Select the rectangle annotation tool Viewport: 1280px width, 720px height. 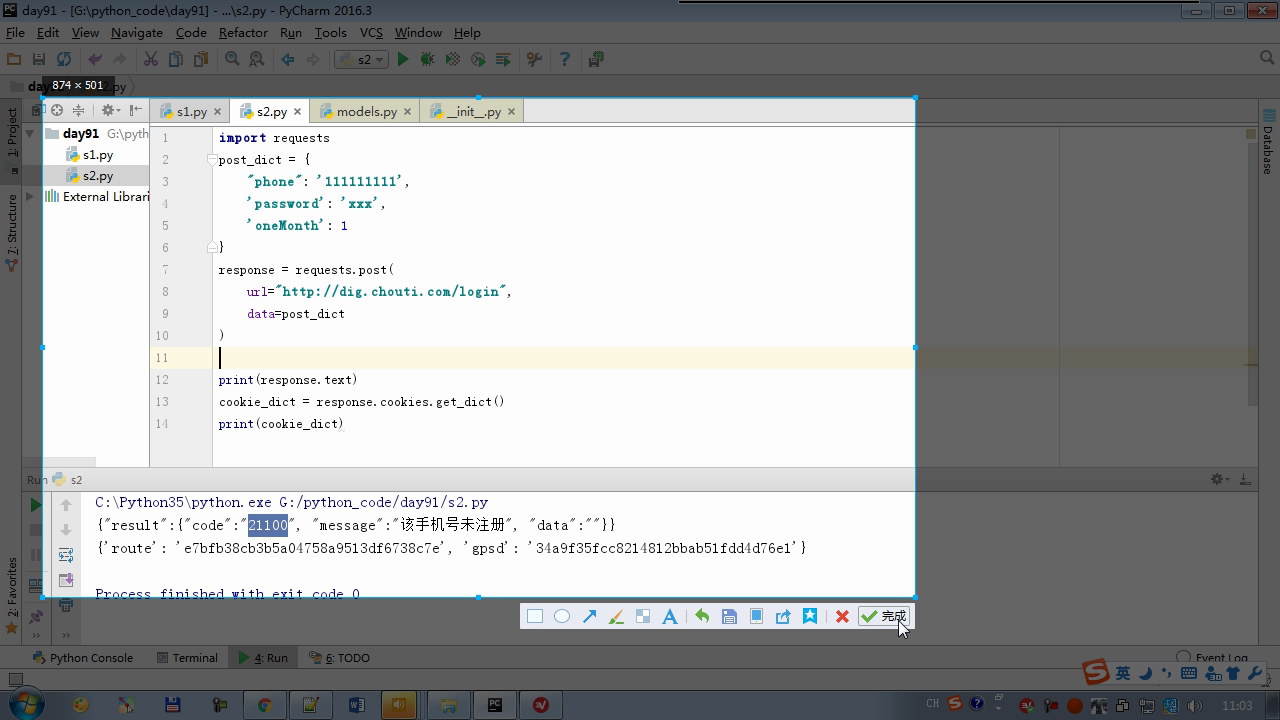[535, 616]
